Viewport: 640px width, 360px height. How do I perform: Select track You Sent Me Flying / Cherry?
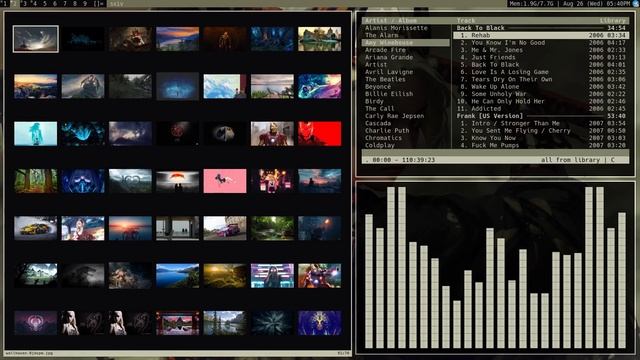tap(541, 131)
